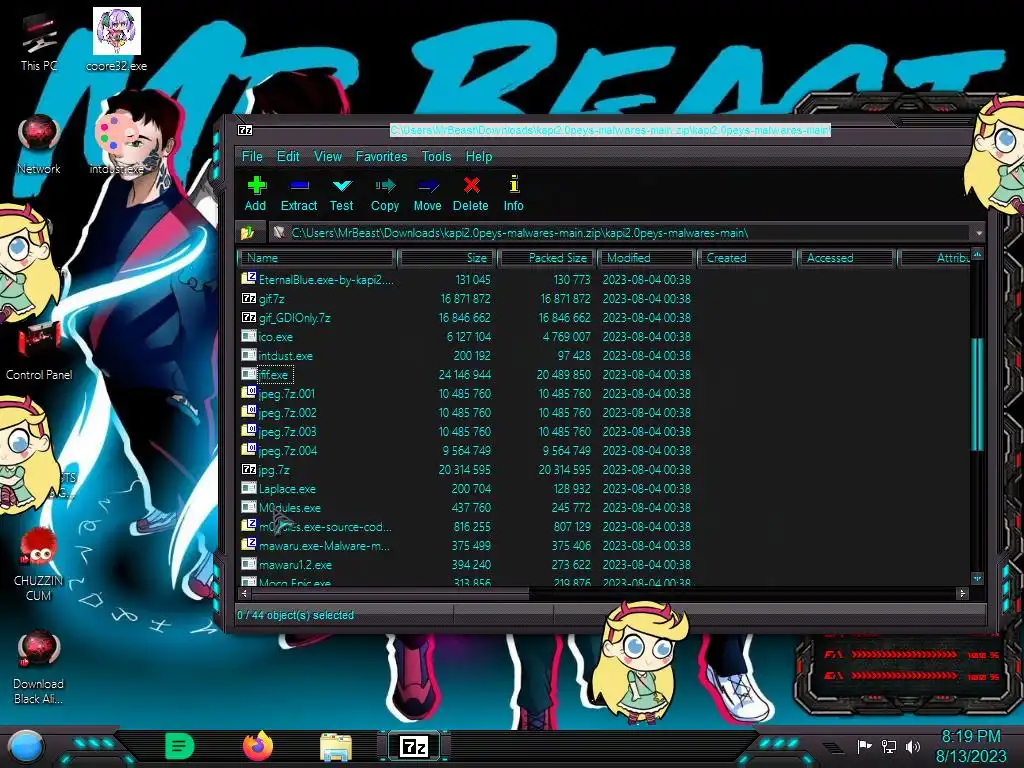Open the Favorites menu
The height and width of the screenshot is (768, 1024).
click(x=381, y=157)
